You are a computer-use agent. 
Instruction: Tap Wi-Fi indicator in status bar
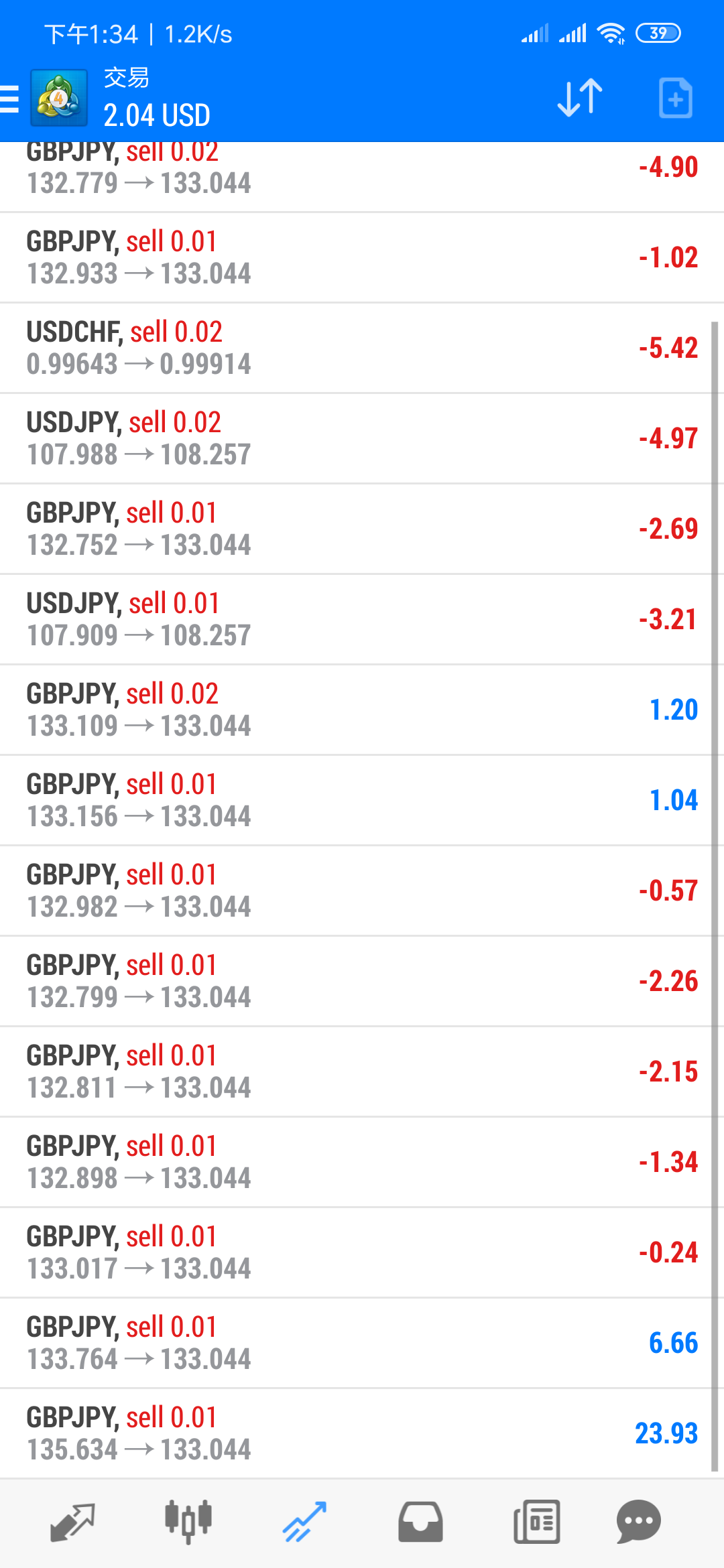tap(611, 33)
